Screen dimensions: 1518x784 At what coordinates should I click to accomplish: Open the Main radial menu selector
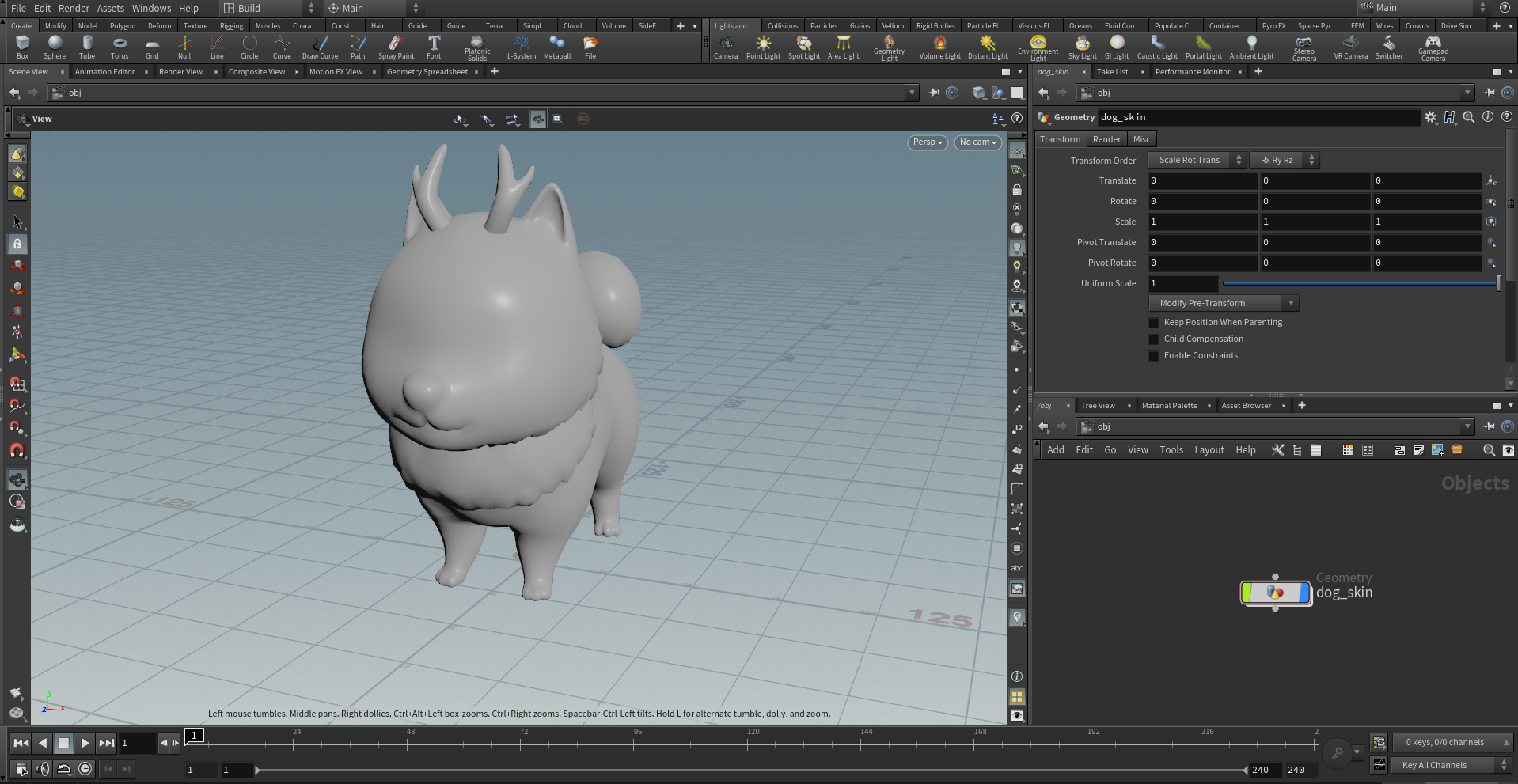(372, 8)
